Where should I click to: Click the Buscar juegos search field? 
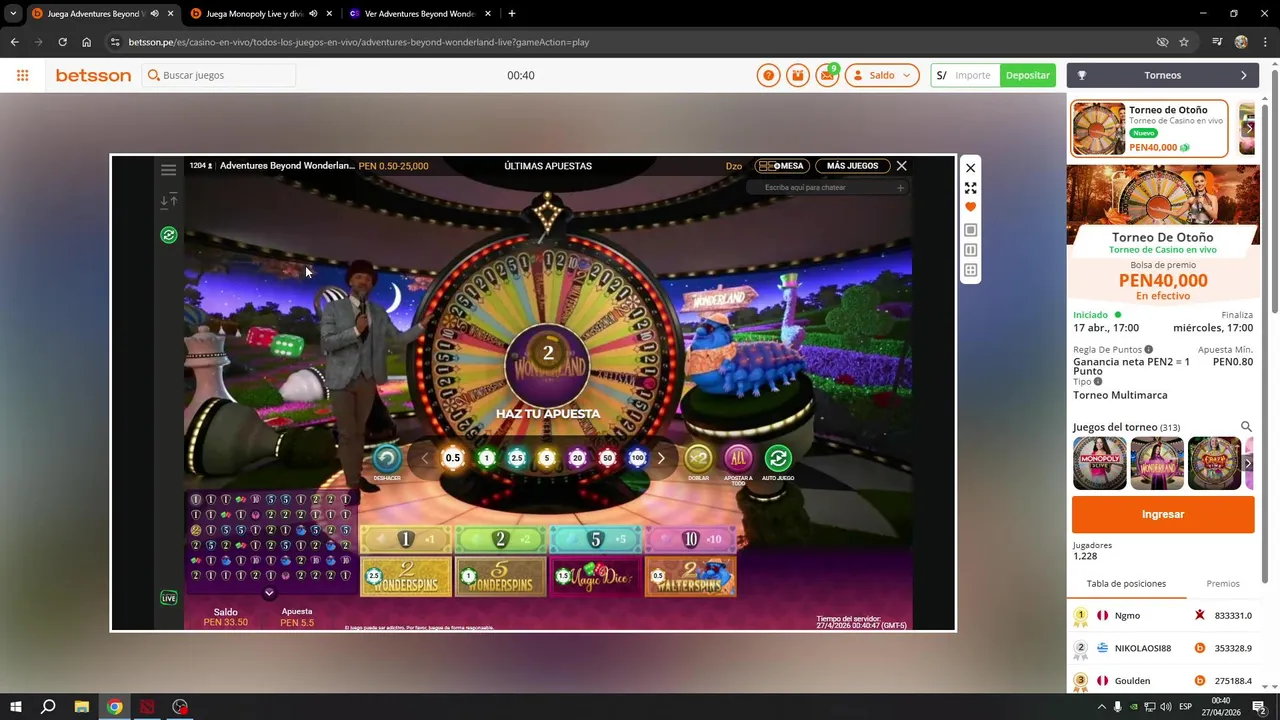tap(220, 75)
